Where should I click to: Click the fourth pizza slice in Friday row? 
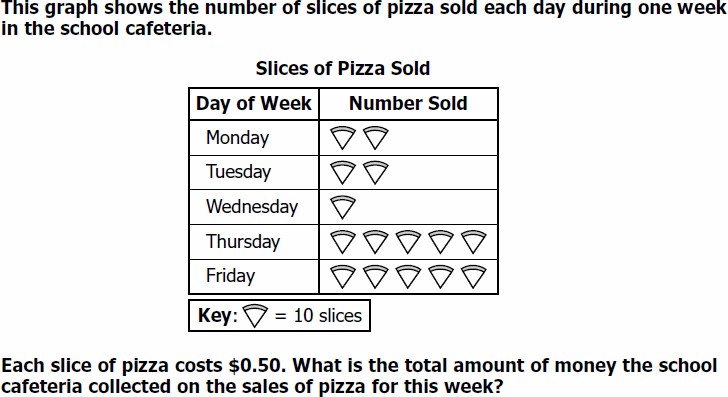441,277
